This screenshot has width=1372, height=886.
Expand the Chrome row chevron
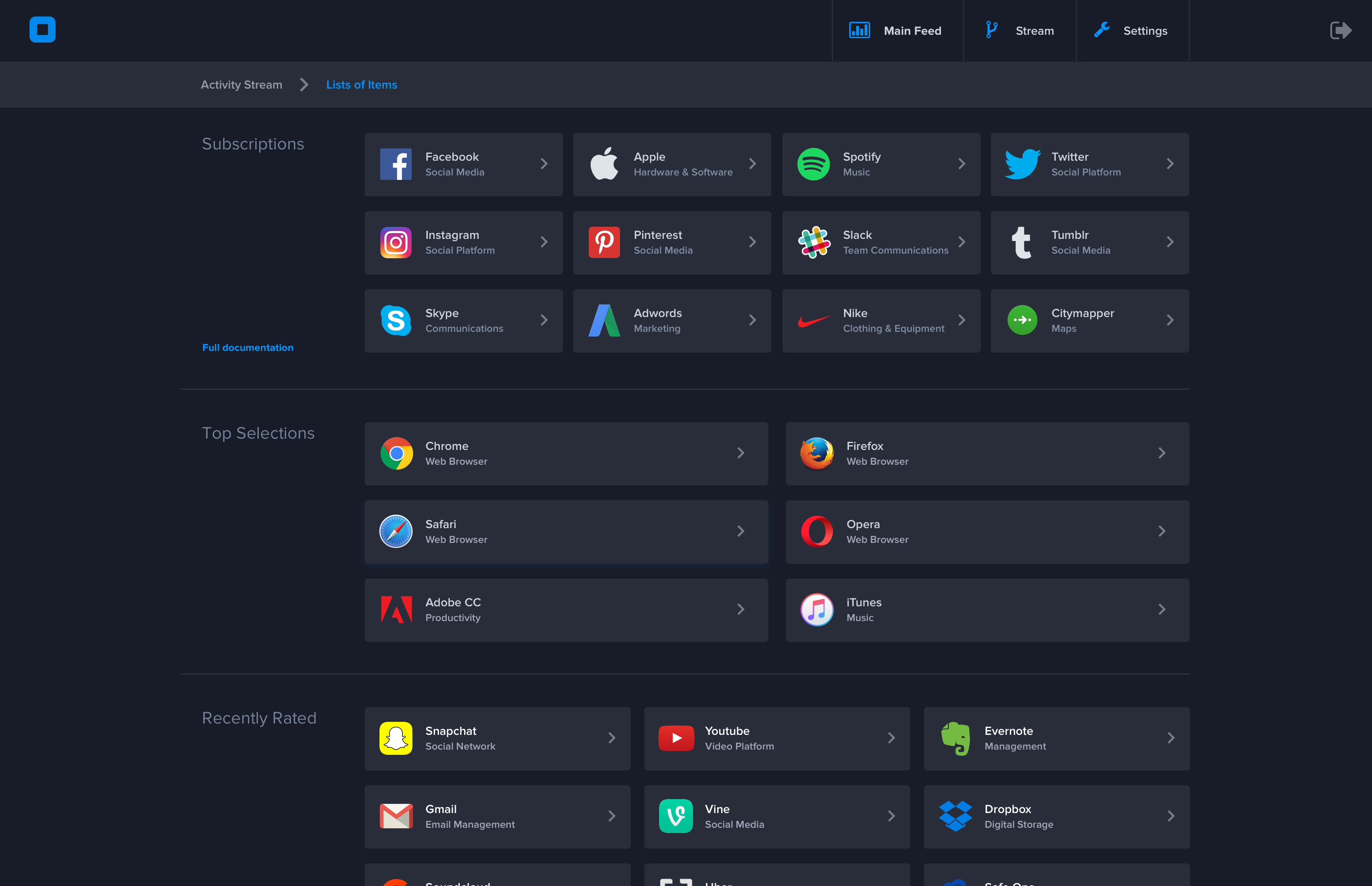[741, 453]
